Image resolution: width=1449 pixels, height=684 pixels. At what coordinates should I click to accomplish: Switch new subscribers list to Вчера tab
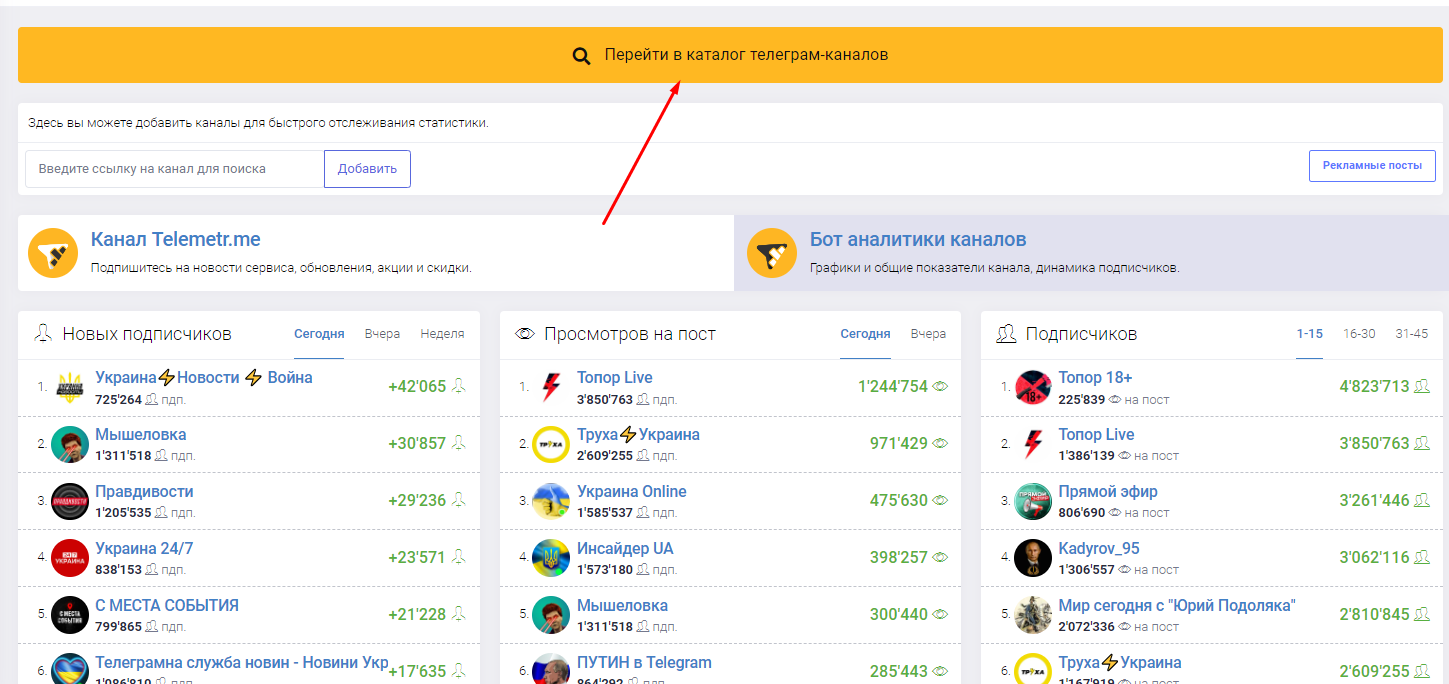pyautogui.click(x=382, y=334)
